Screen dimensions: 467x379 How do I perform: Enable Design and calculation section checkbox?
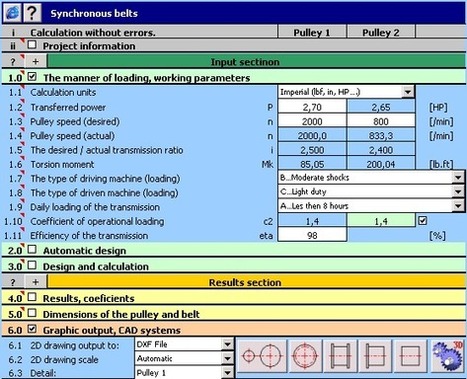coord(32,265)
